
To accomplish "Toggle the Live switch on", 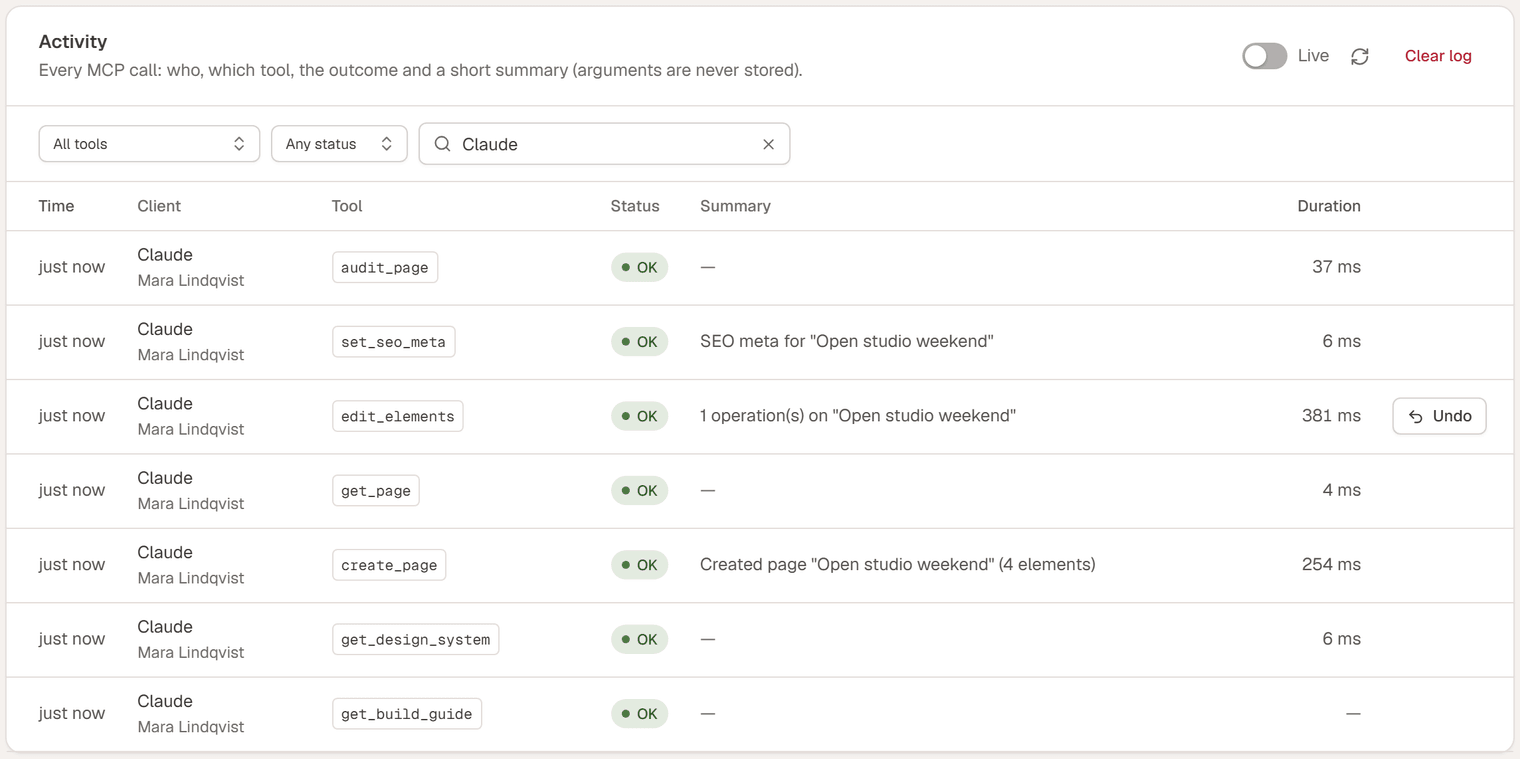I will click(1264, 56).
